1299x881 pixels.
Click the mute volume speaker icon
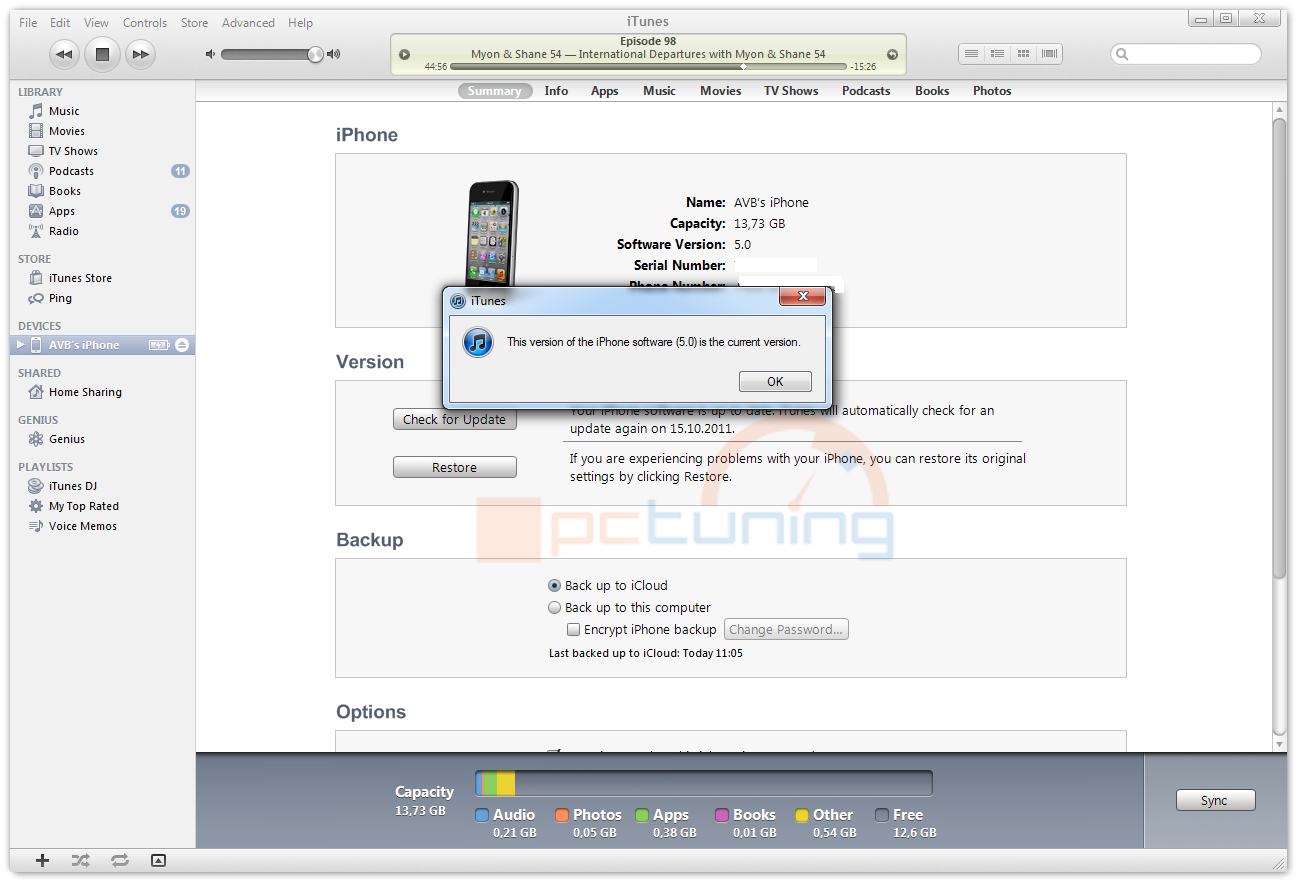(210, 54)
